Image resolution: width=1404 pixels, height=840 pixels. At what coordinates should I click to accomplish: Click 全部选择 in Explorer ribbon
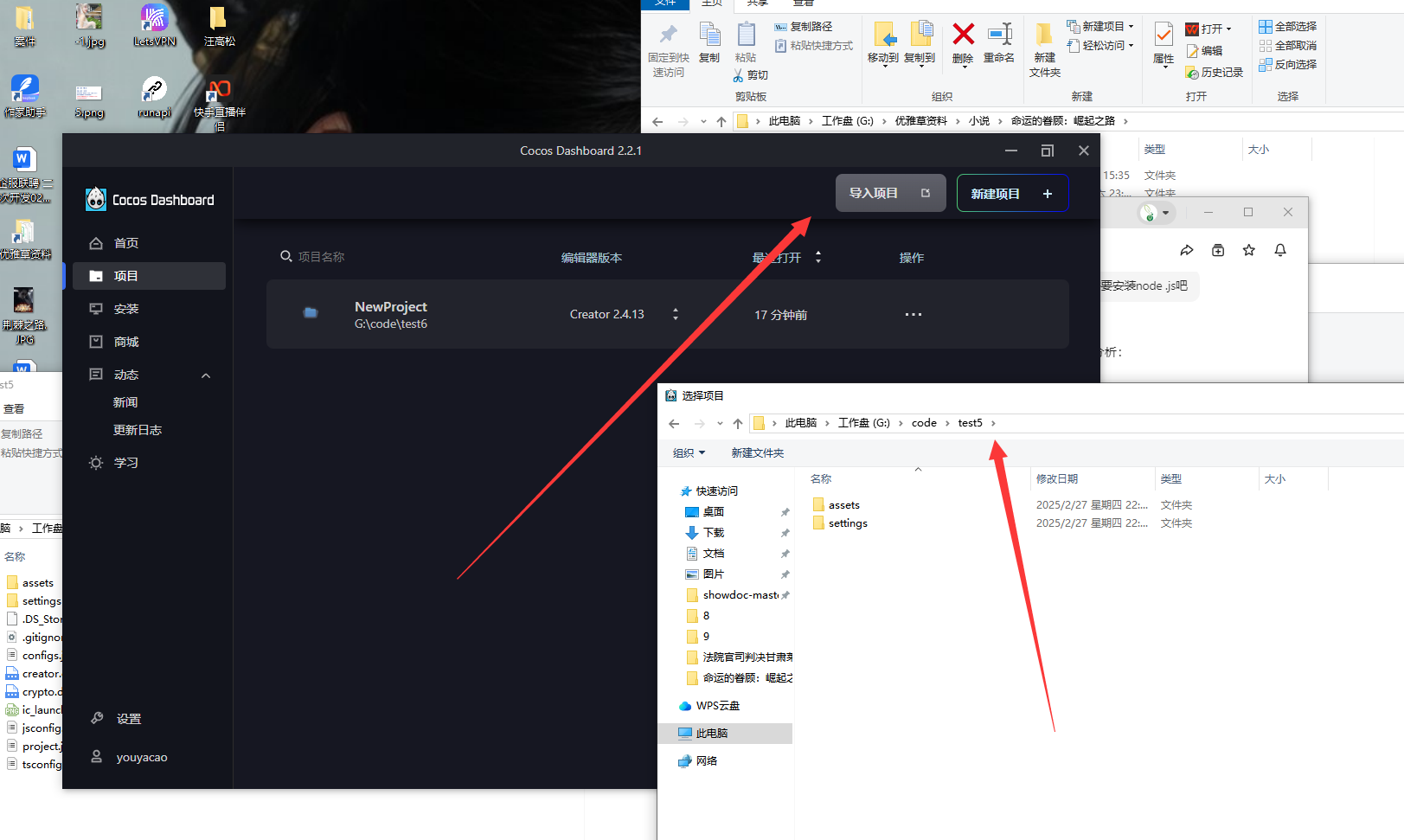[x=1288, y=27]
